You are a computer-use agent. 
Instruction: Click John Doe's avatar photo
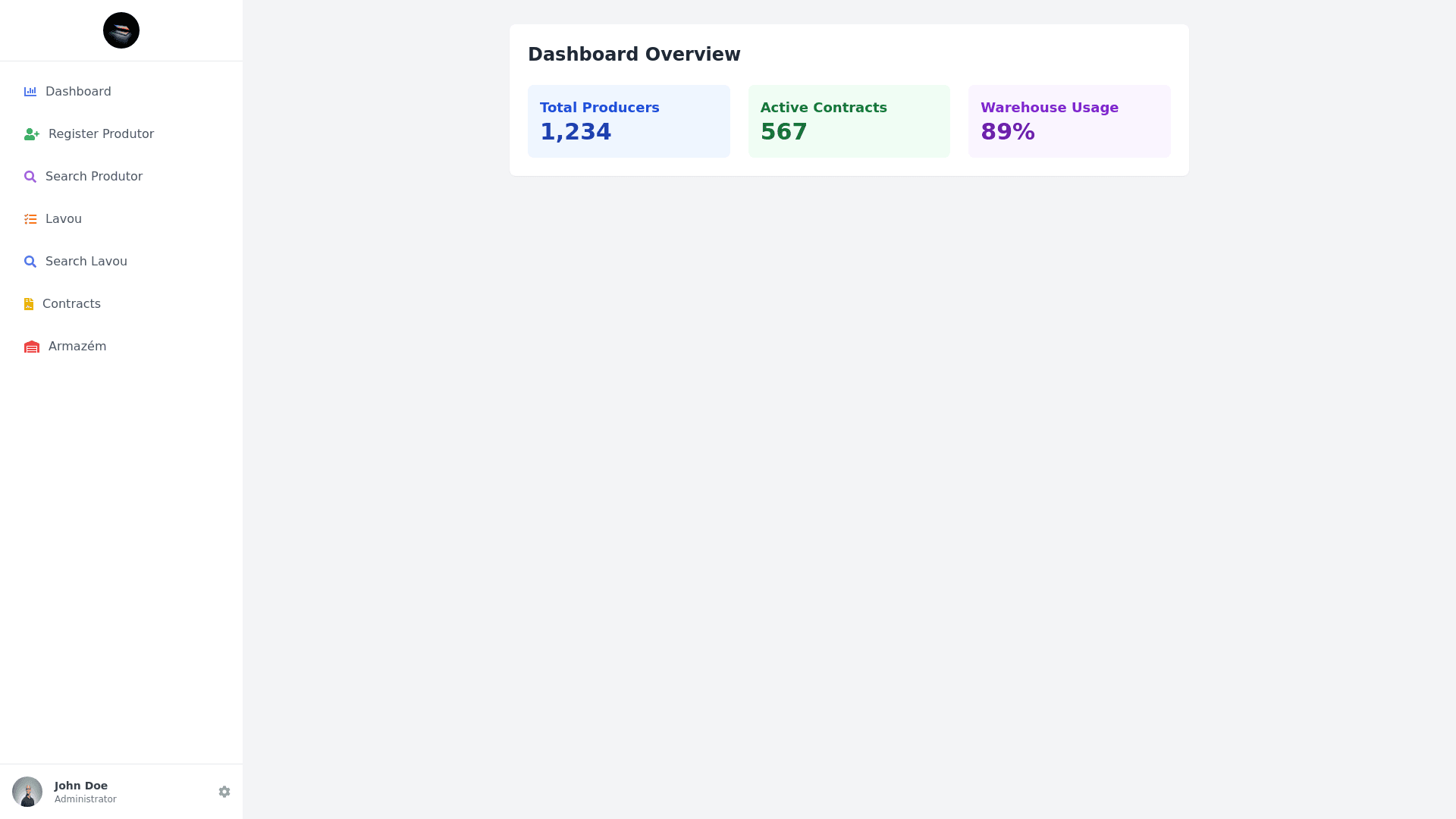coord(27,792)
